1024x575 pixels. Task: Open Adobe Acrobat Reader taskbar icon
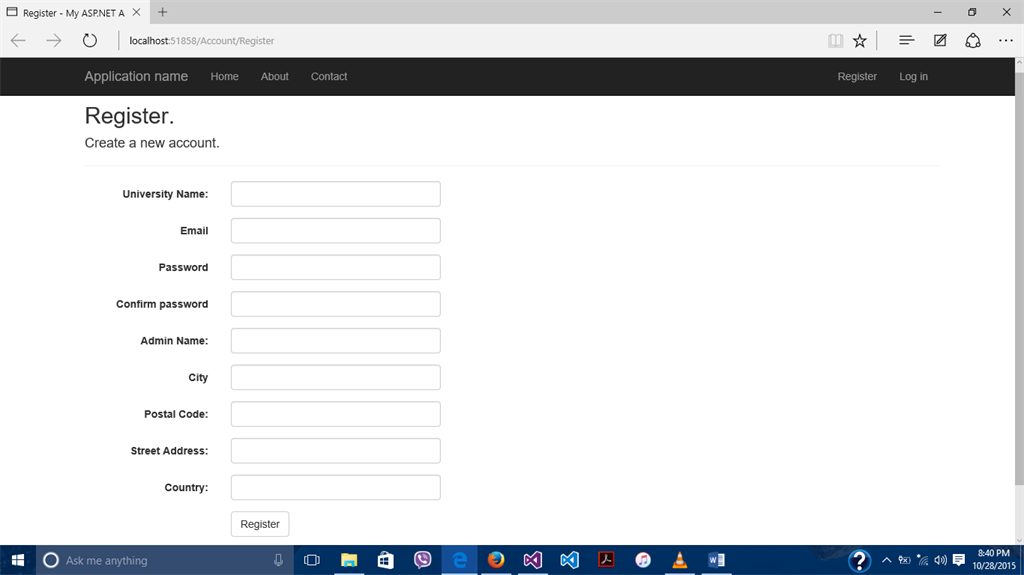[x=606, y=560]
